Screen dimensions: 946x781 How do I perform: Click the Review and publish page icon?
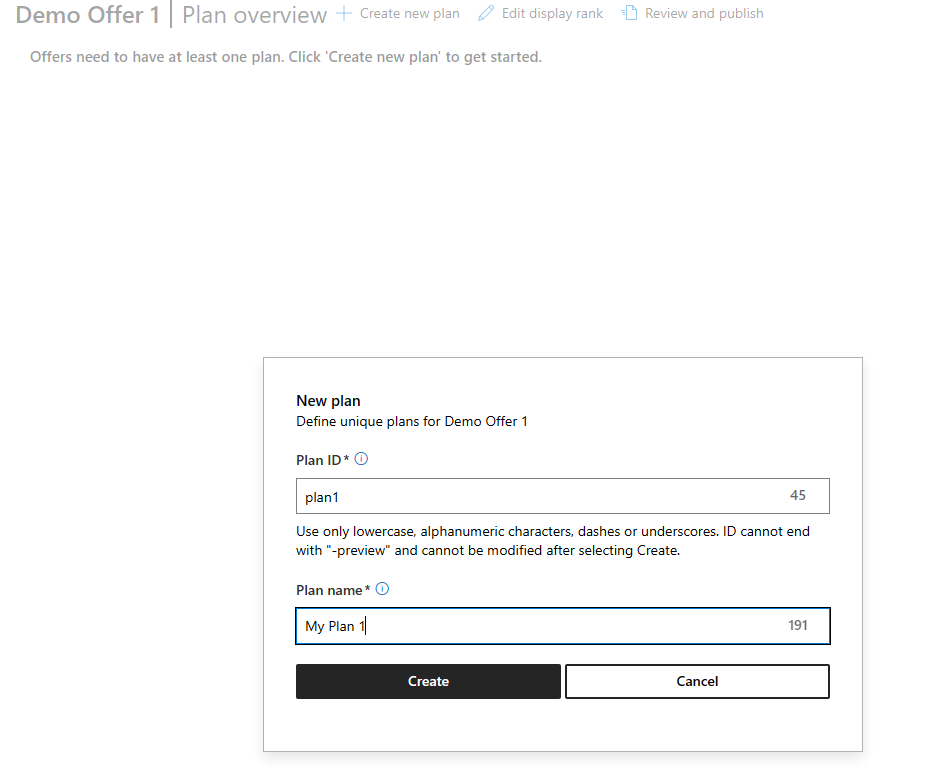629,13
